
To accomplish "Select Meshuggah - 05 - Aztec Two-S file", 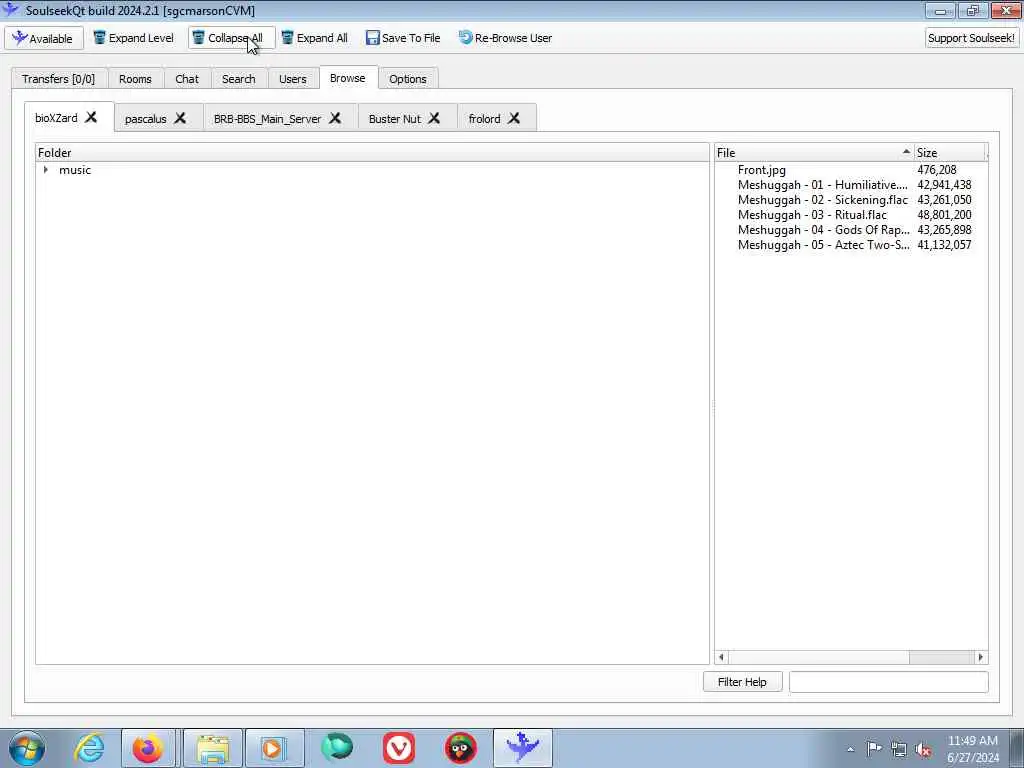I will pos(823,245).
